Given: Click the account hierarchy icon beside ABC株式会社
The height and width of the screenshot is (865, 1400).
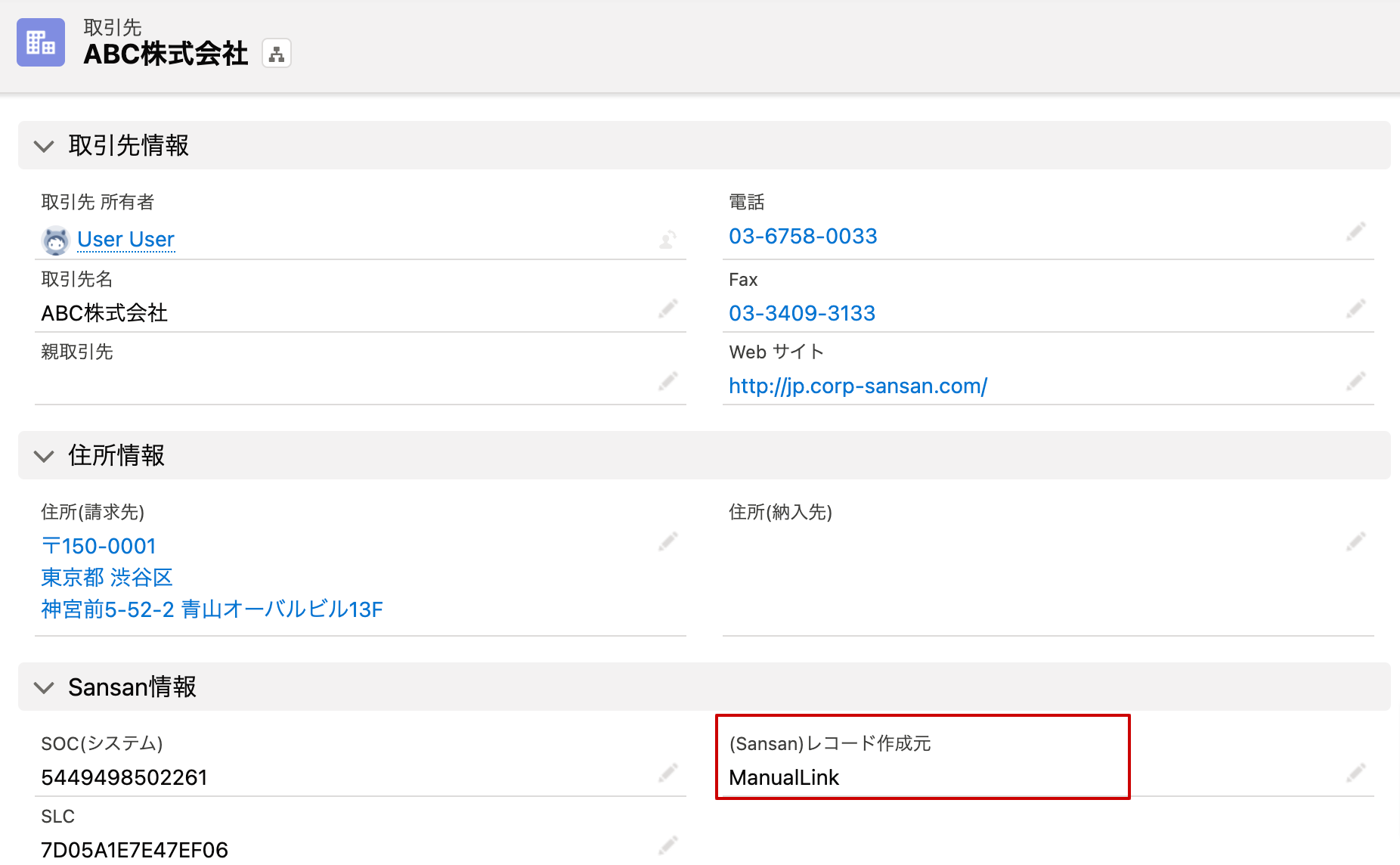Looking at the screenshot, I should click(277, 54).
